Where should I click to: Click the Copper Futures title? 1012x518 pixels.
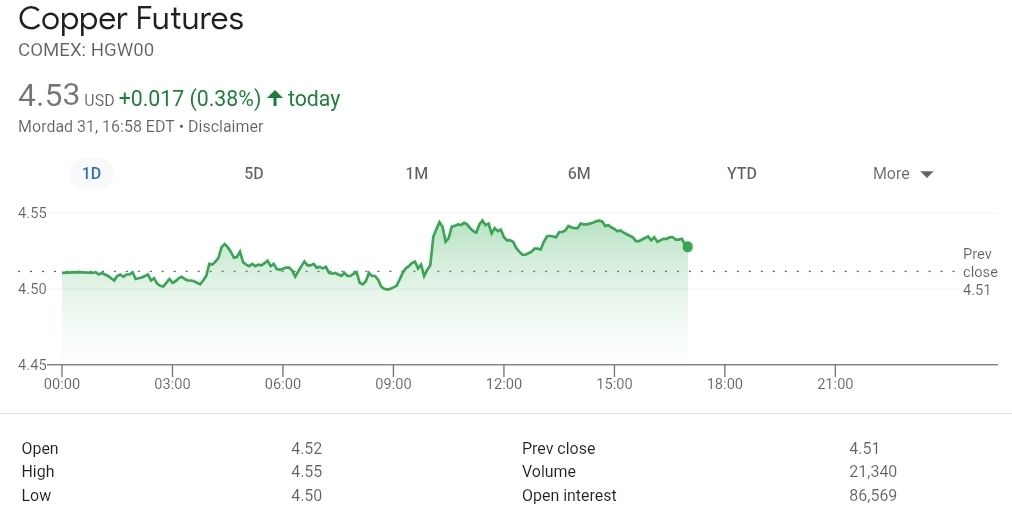(x=131, y=19)
